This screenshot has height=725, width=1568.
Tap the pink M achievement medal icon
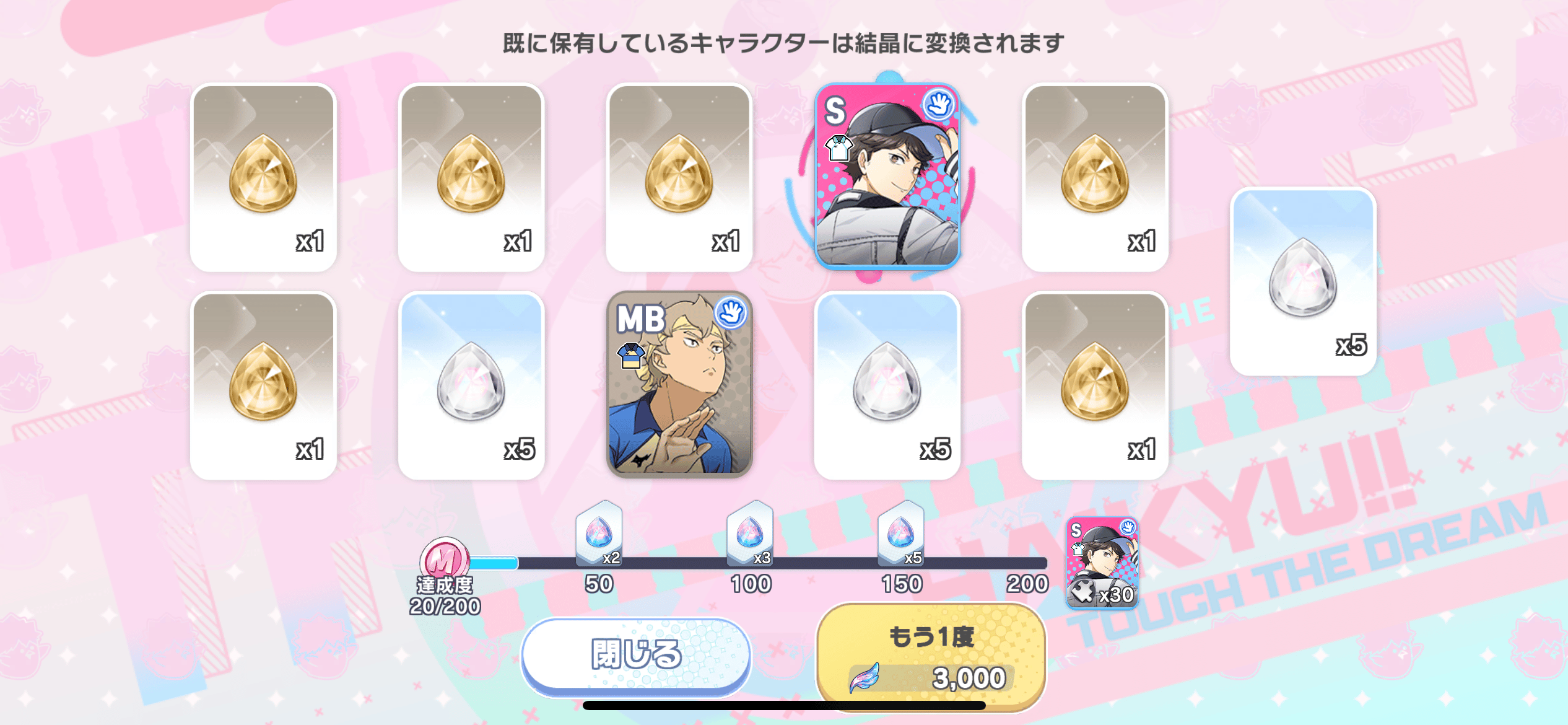445,560
